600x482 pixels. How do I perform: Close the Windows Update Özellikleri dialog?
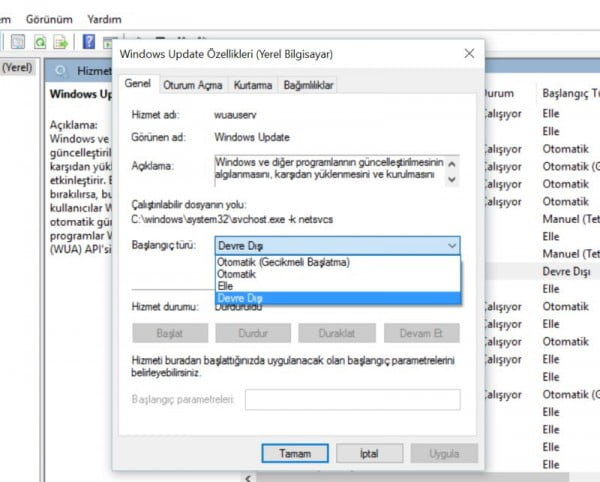tap(470, 53)
